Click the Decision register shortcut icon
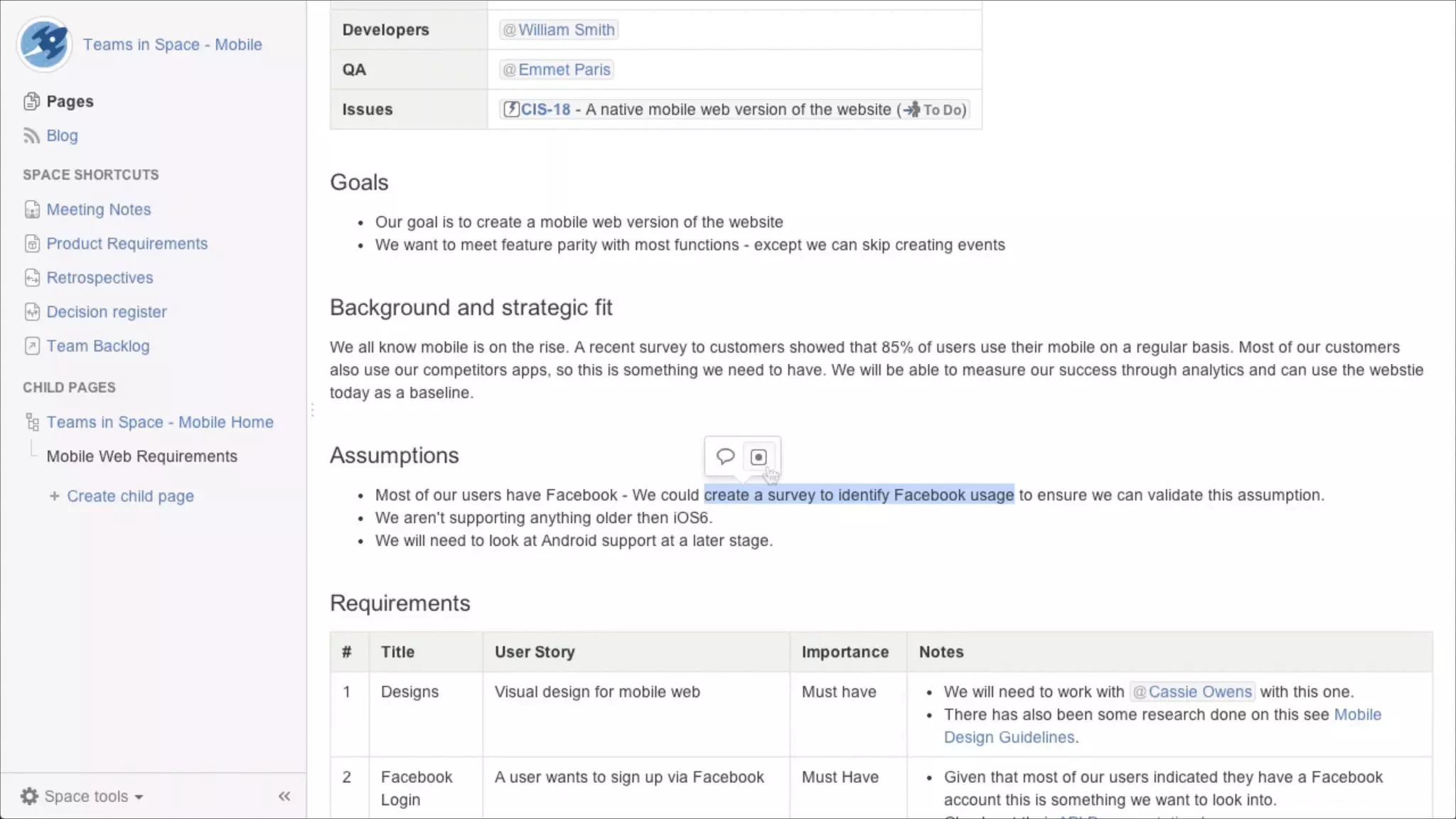Image resolution: width=1456 pixels, height=819 pixels. pyautogui.click(x=32, y=312)
